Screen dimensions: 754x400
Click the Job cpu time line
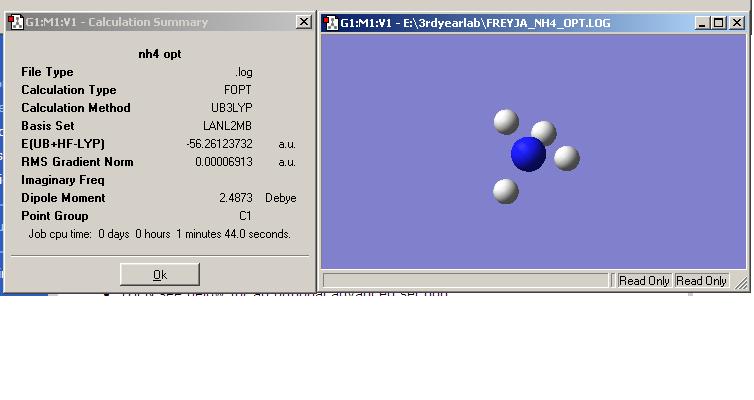pos(159,234)
